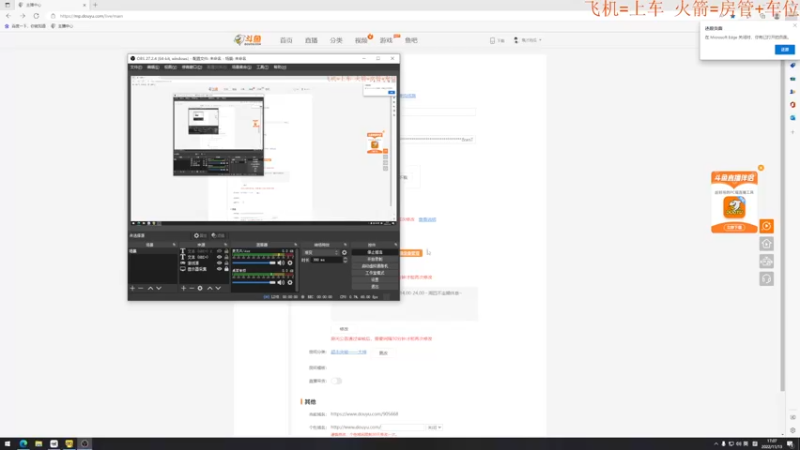Click 工作室模式 button in OBS controls

tap(374, 273)
